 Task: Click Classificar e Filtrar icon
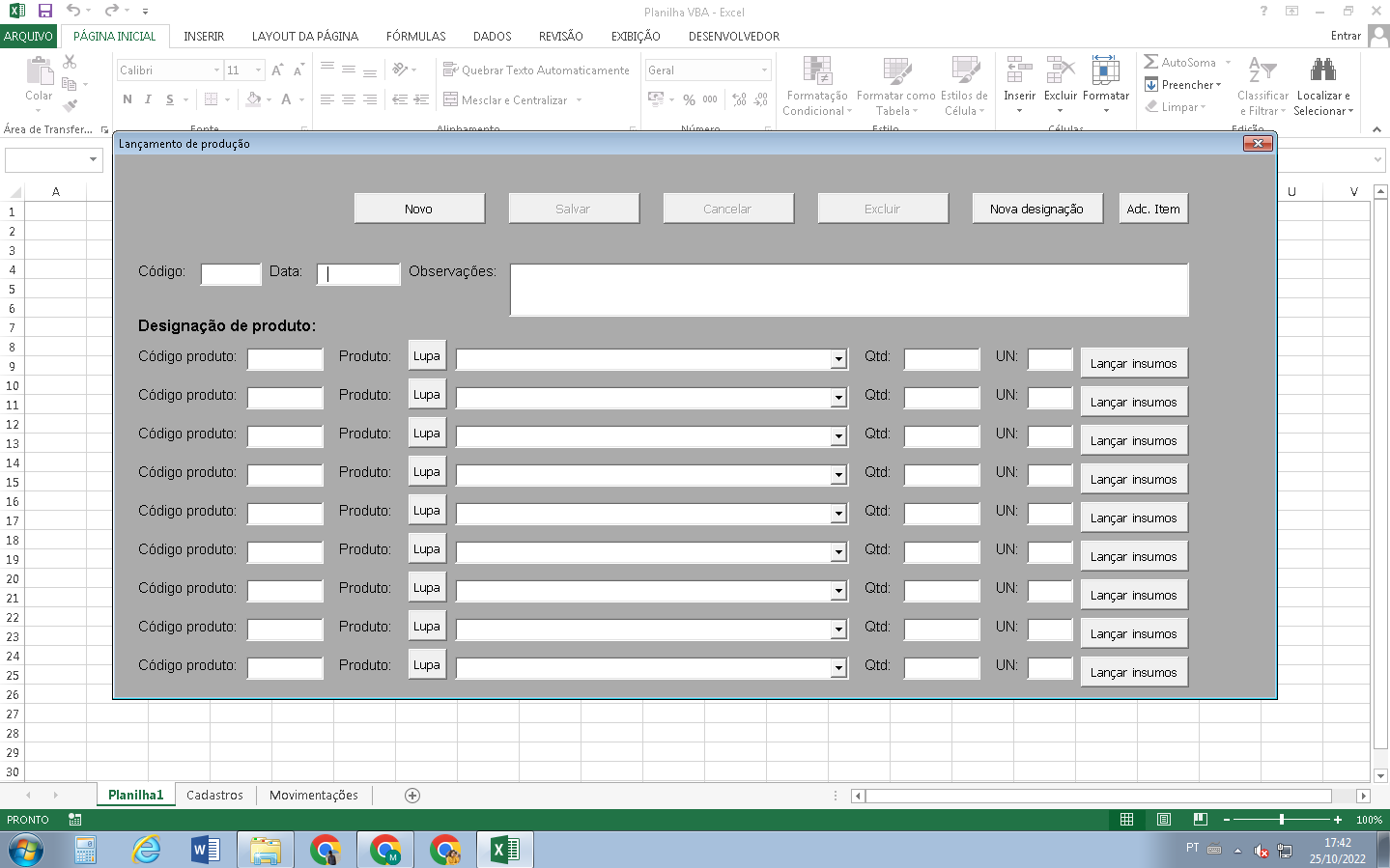pos(1262,70)
